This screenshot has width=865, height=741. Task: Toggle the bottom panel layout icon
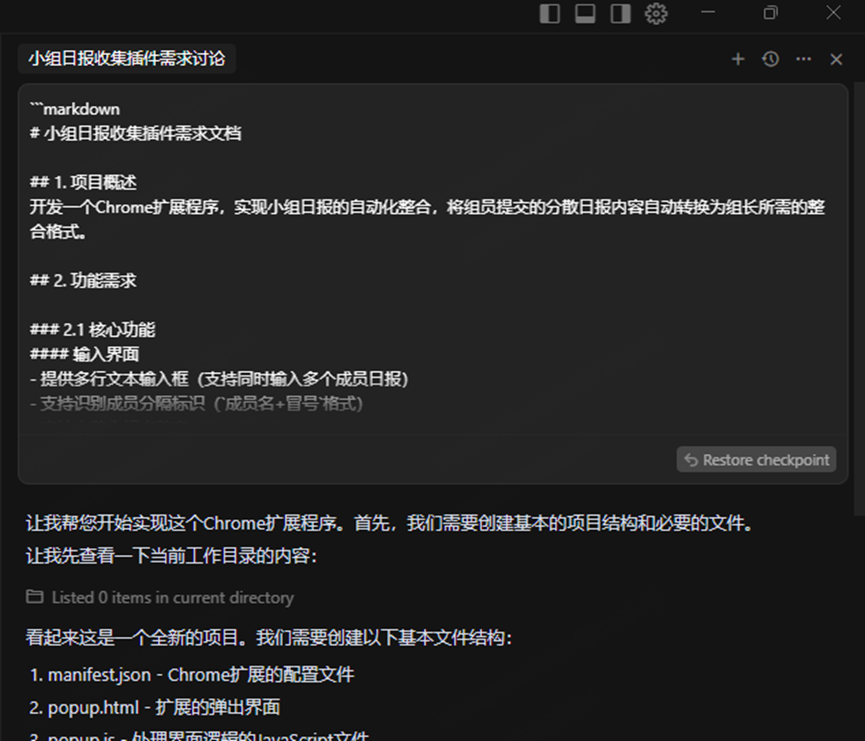coord(585,13)
